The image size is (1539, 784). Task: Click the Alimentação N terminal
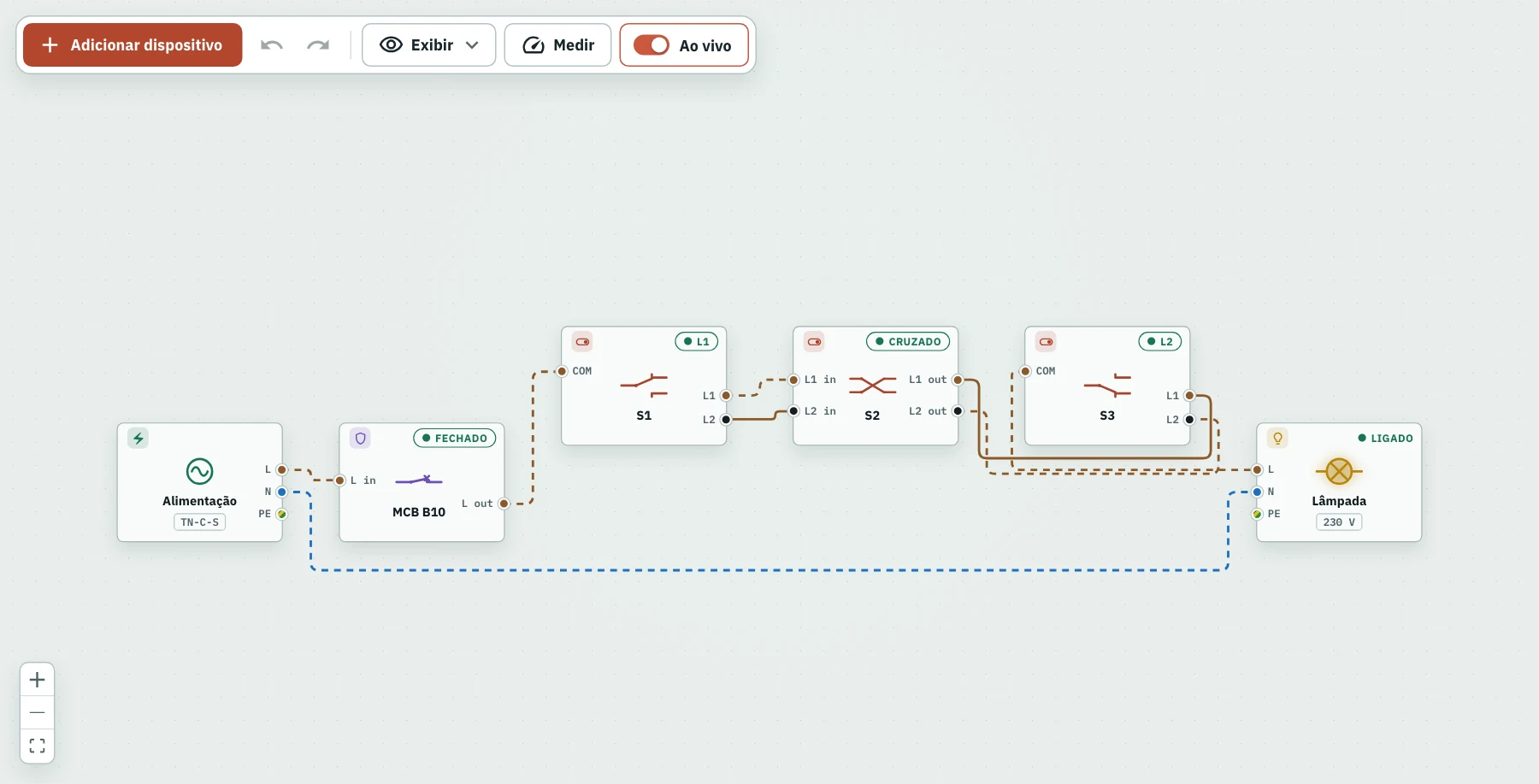[281, 492]
